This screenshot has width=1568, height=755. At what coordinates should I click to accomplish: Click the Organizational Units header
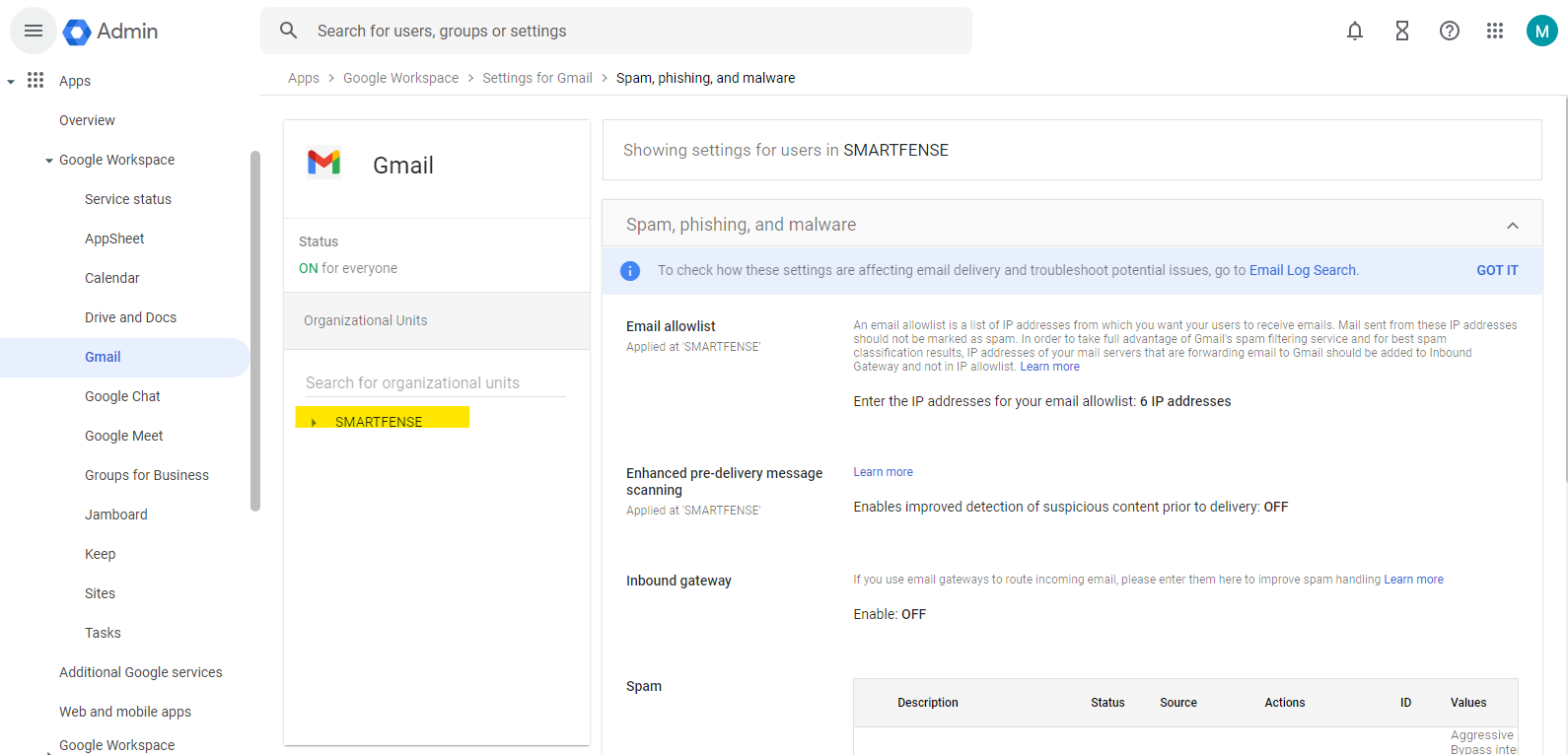(x=437, y=320)
